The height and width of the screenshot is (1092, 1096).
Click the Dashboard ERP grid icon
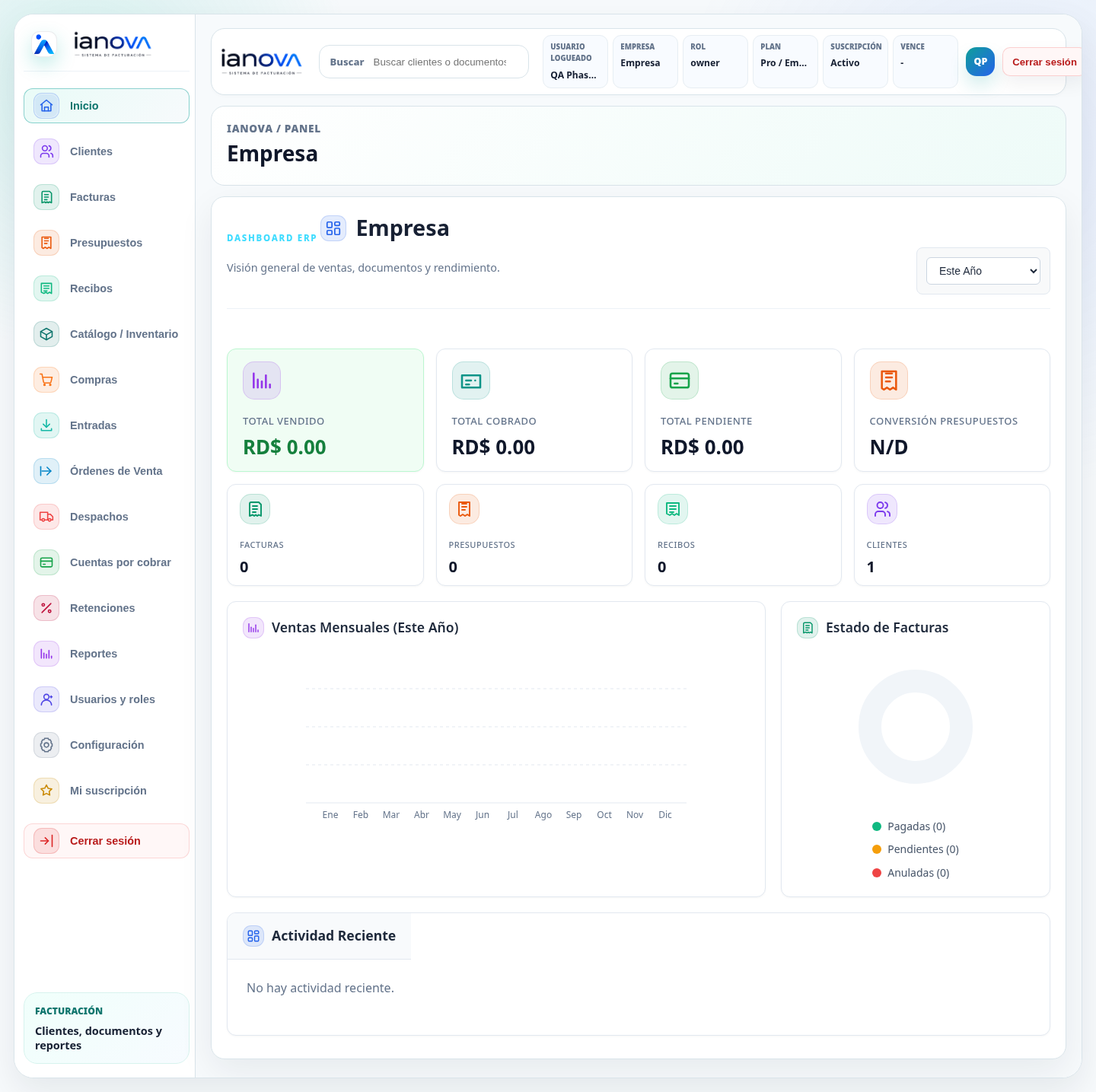pos(333,228)
